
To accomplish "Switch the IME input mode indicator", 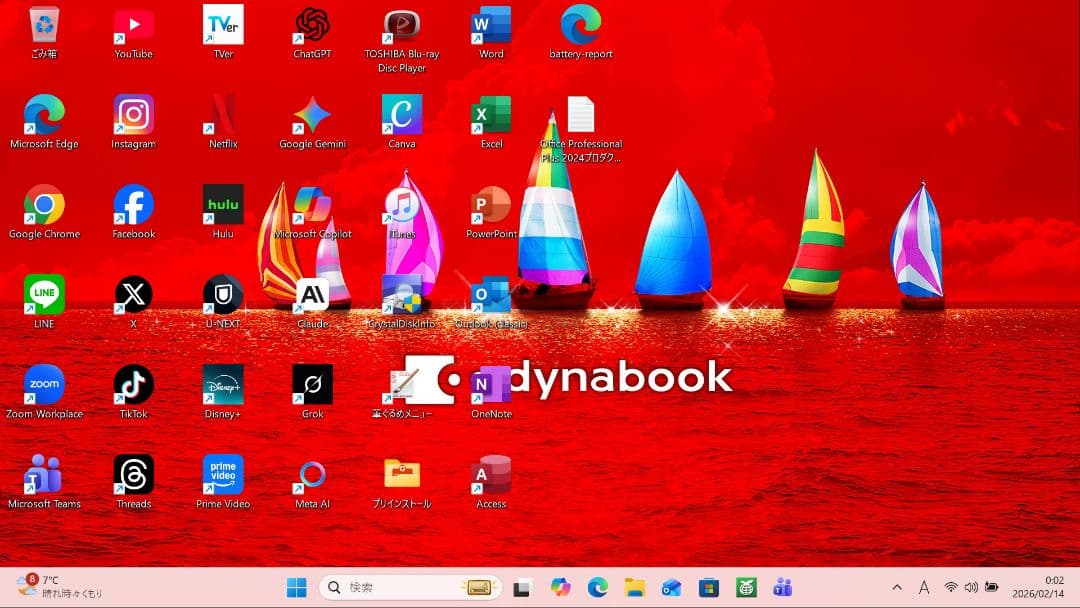I will tap(925, 588).
